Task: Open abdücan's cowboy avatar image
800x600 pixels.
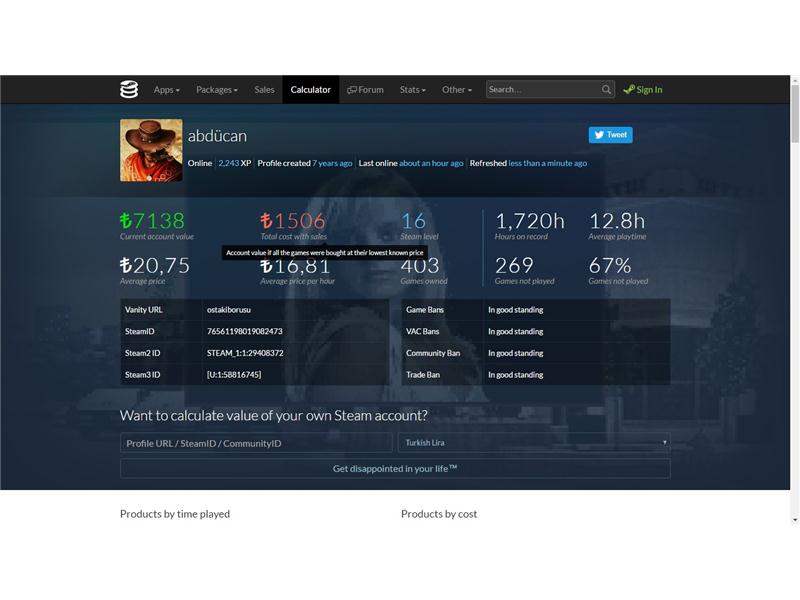Action: pos(151,150)
